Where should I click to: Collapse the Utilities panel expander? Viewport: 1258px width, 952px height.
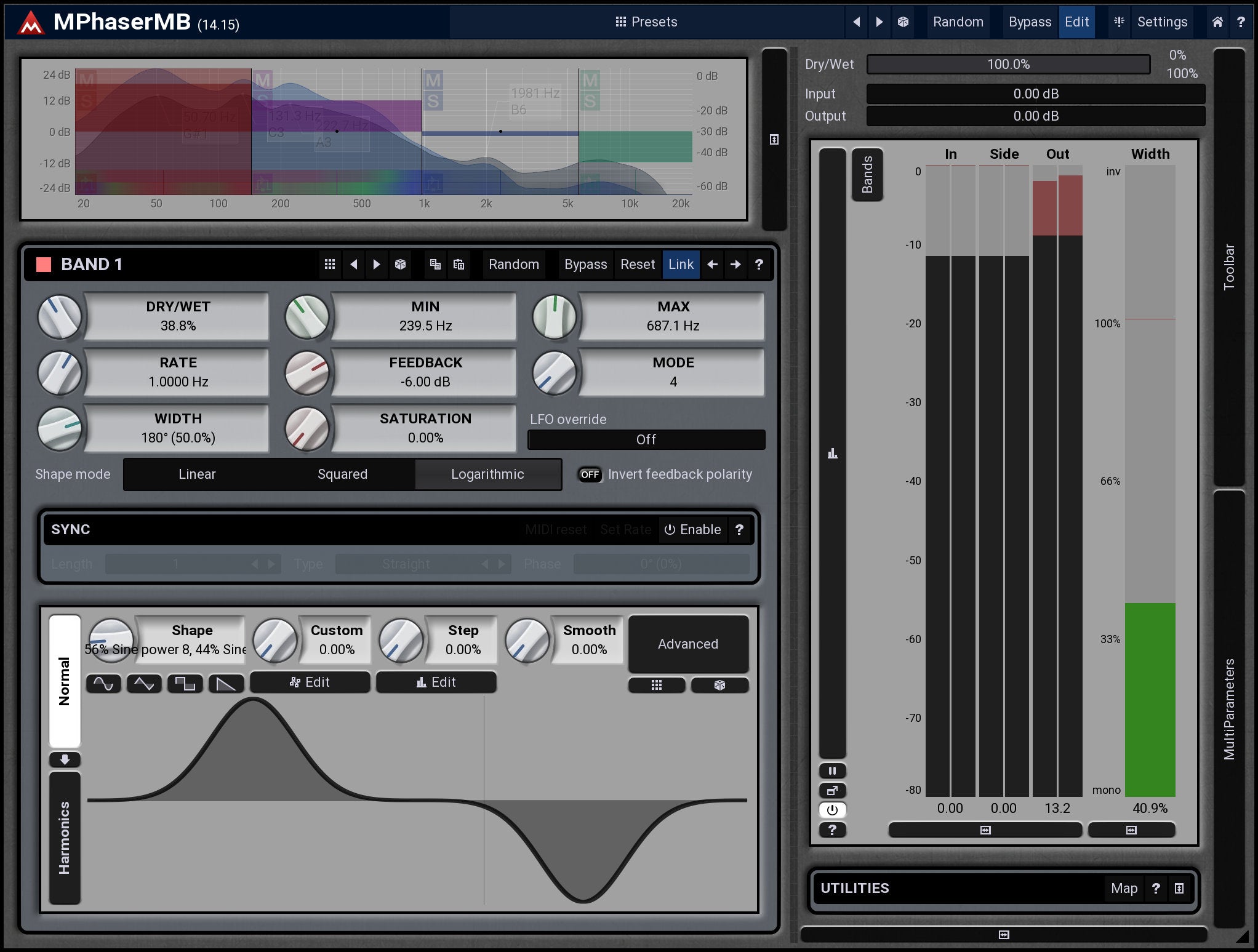tap(1179, 888)
